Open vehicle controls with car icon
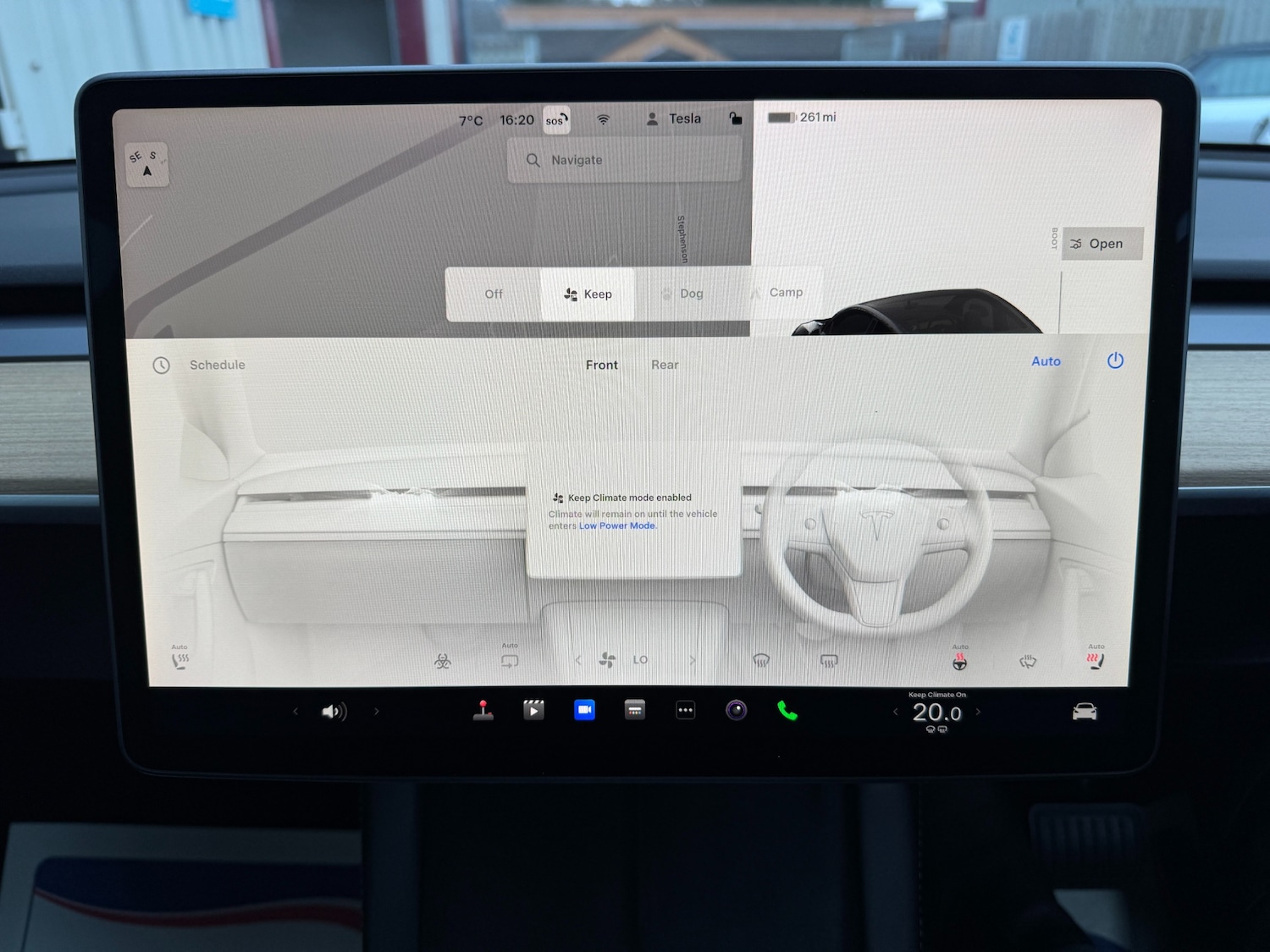Image resolution: width=1270 pixels, height=952 pixels. pyautogui.click(x=1085, y=712)
